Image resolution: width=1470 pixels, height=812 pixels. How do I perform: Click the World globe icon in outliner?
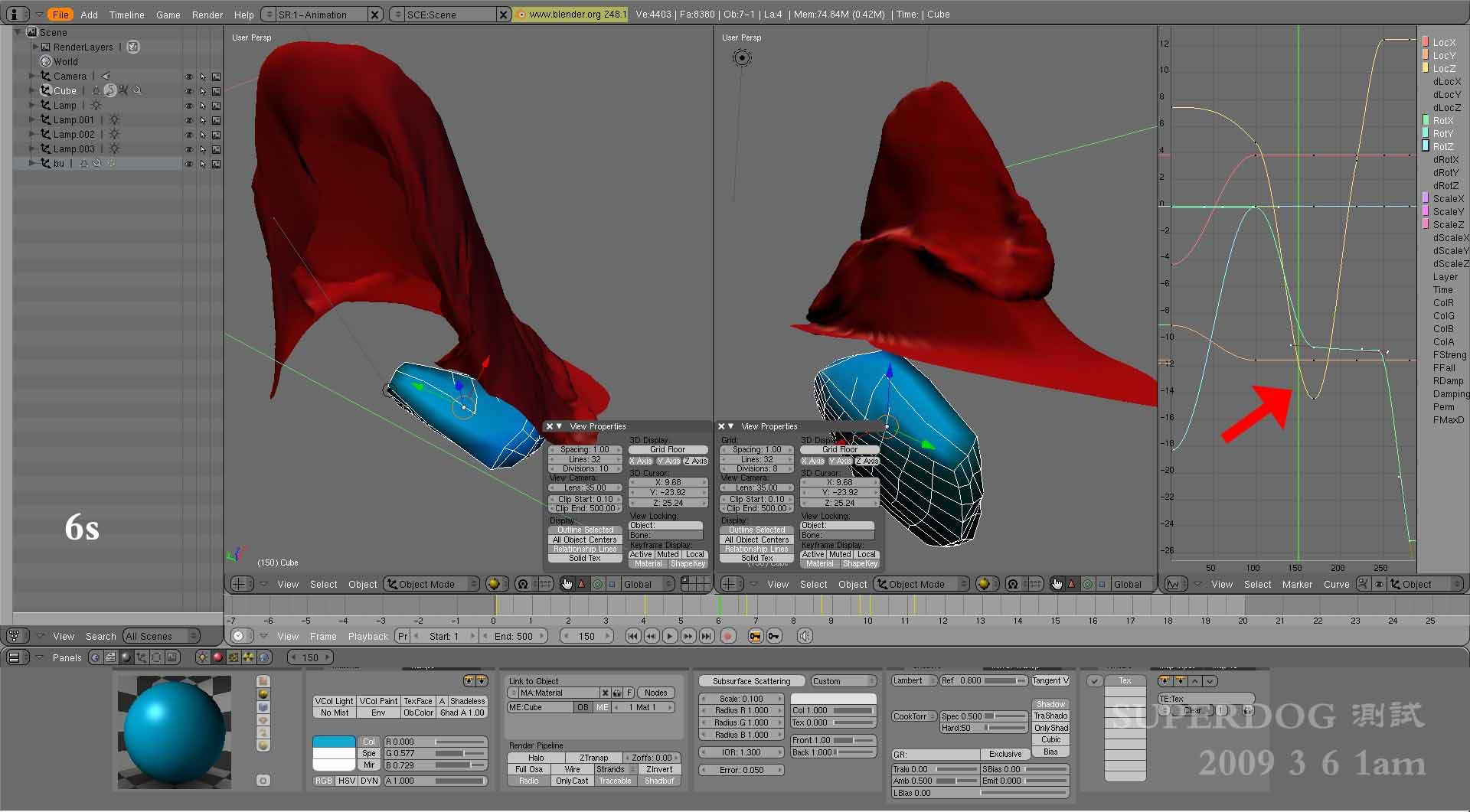(x=46, y=61)
